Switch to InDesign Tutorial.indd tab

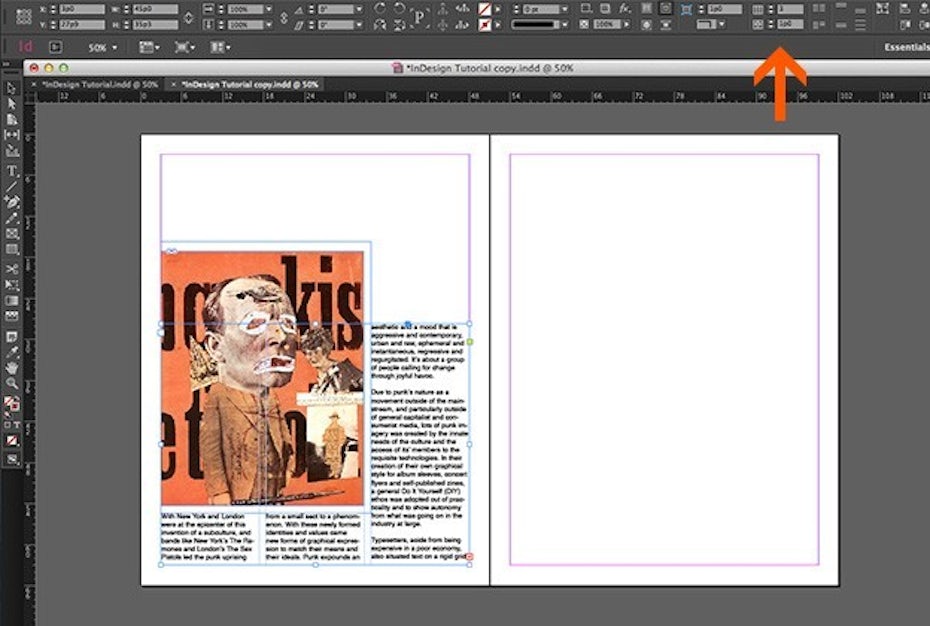[x=100, y=85]
